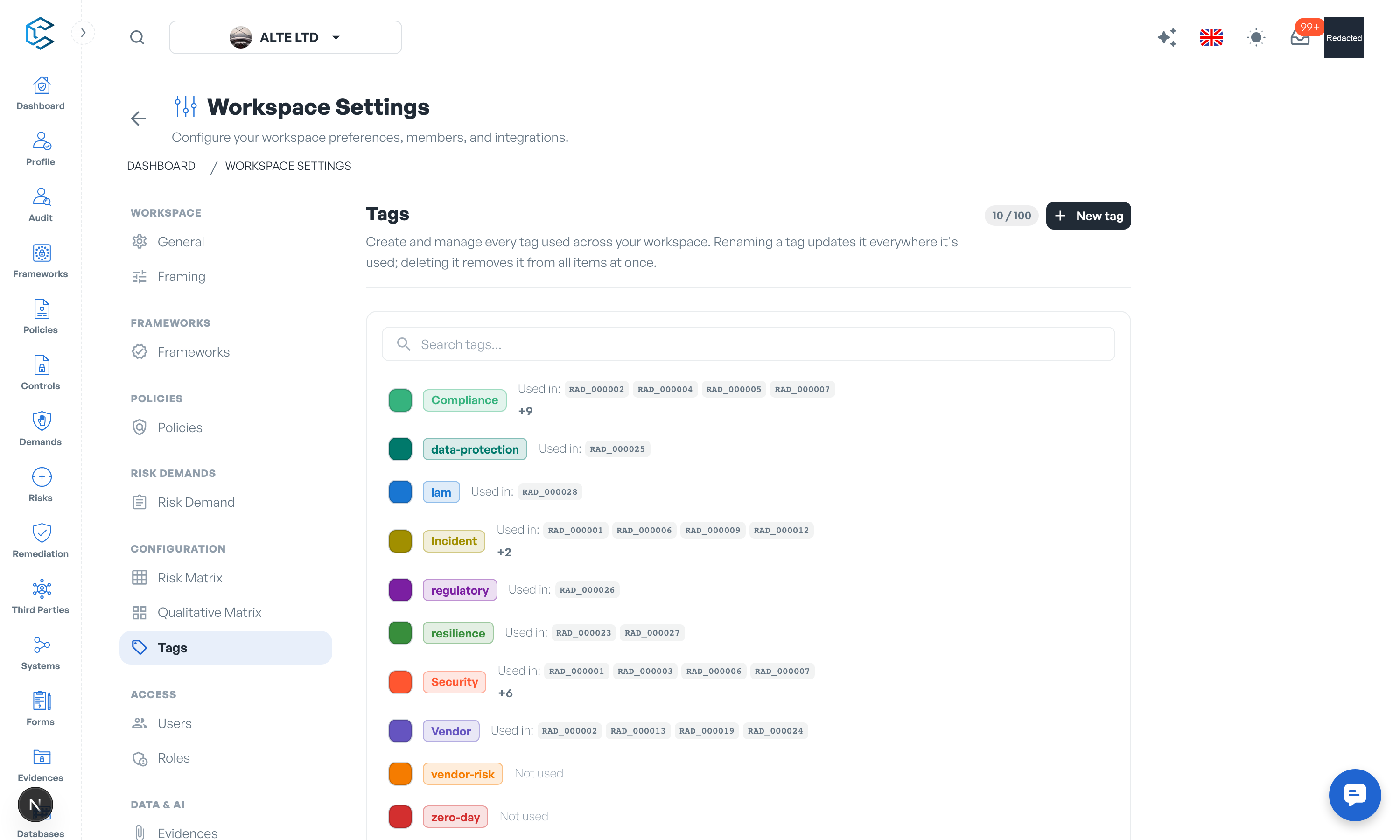The width and height of the screenshot is (1400, 840).
Task: Toggle light/dark theme sun icon
Action: click(1256, 37)
